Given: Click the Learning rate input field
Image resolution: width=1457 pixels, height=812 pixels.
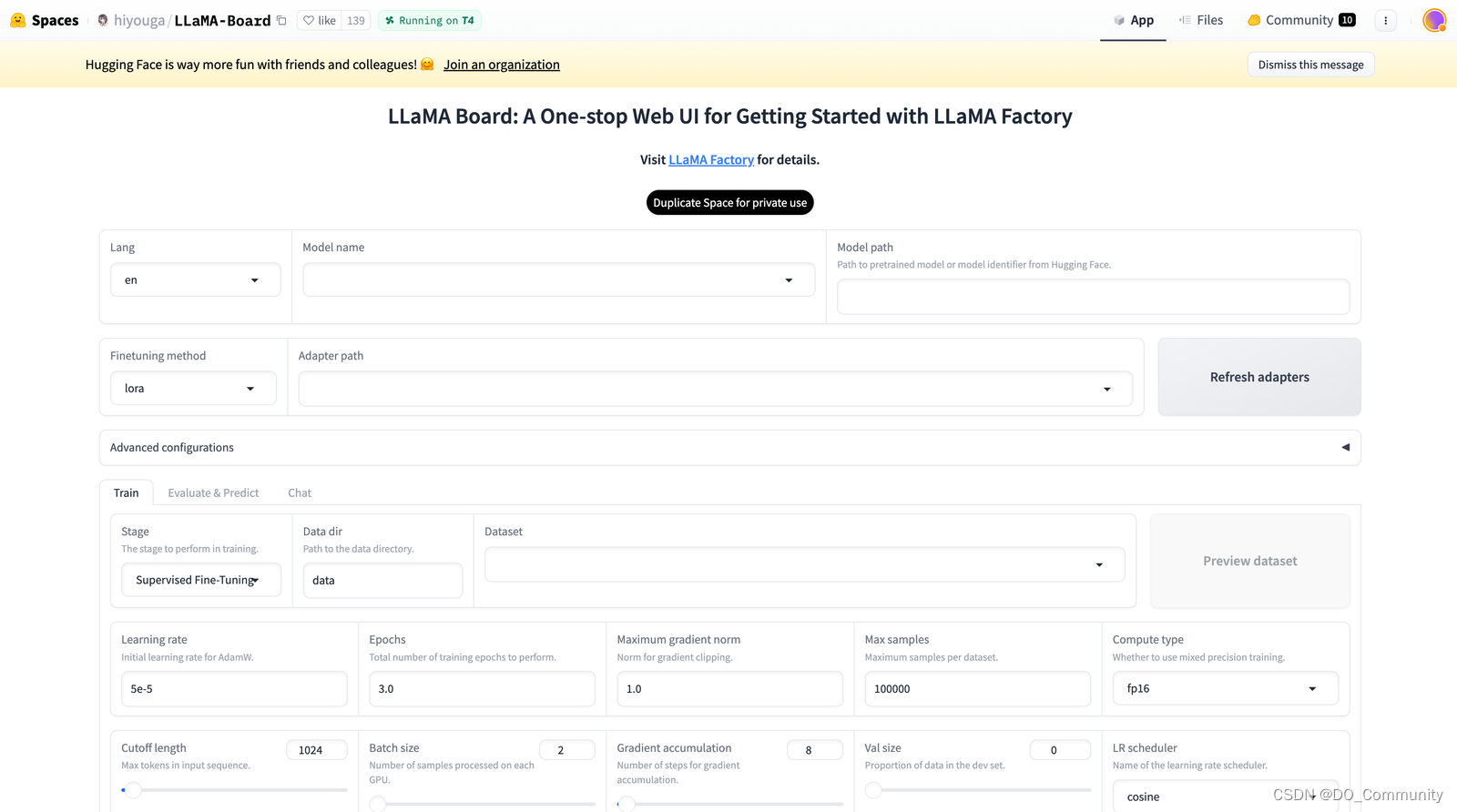Looking at the screenshot, I should pyautogui.click(x=234, y=688).
